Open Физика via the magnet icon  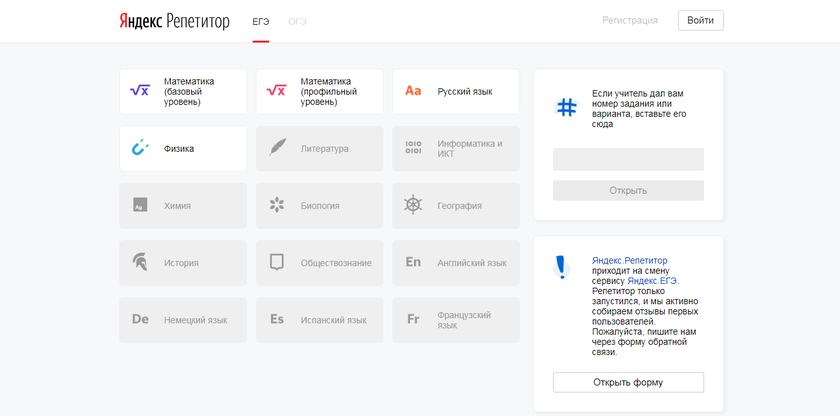coord(140,148)
